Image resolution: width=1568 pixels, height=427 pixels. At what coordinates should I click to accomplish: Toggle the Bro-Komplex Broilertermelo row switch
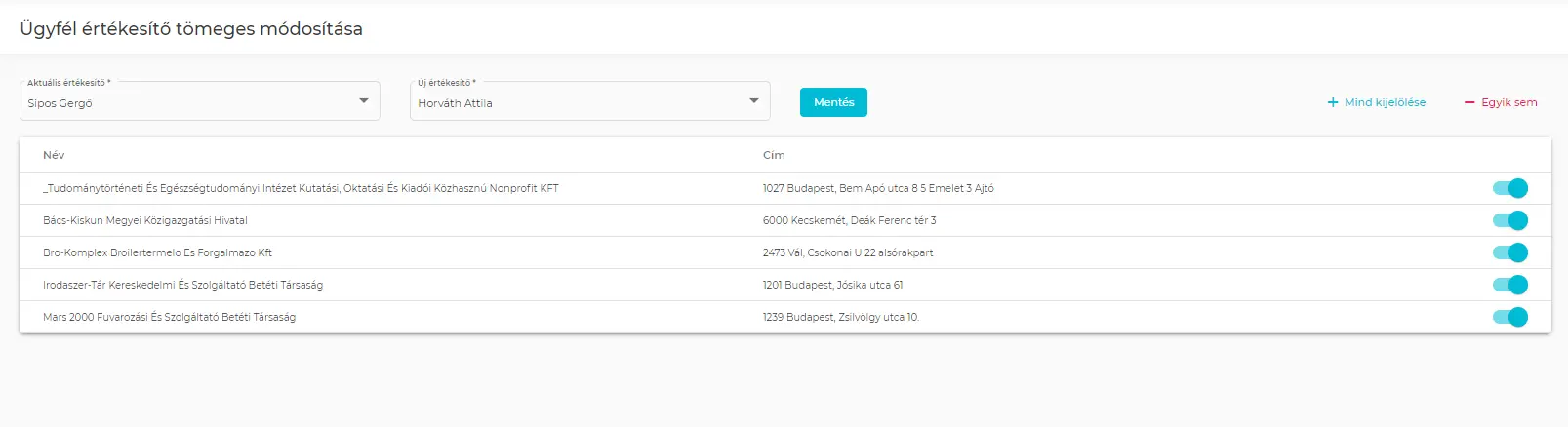point(1509,252)
